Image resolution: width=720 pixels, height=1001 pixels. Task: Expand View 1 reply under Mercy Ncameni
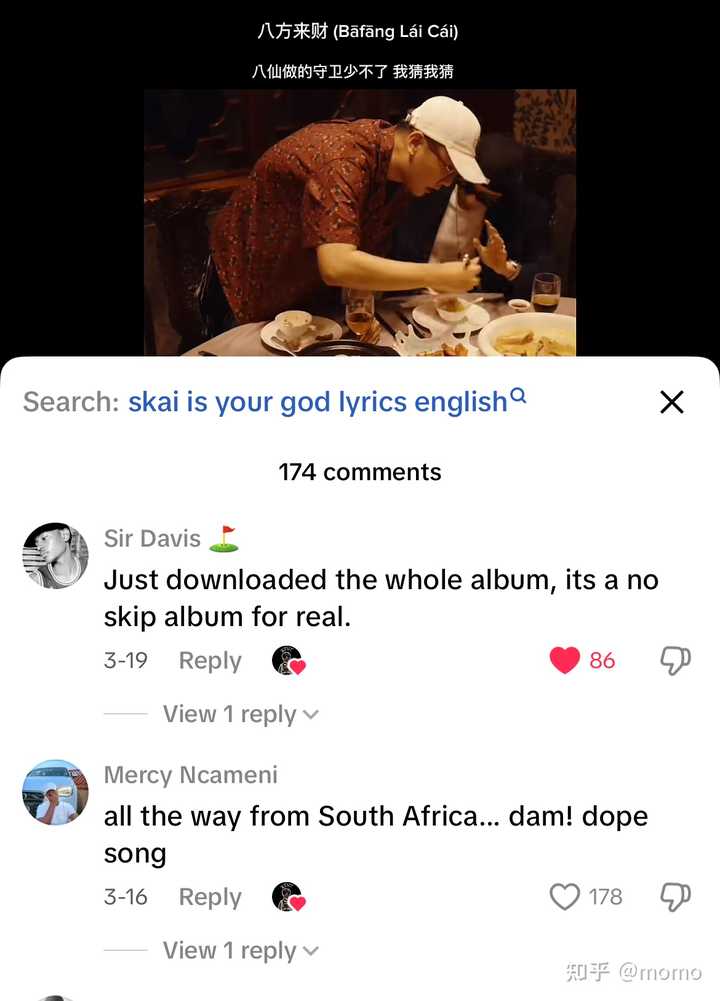(240, 950)
